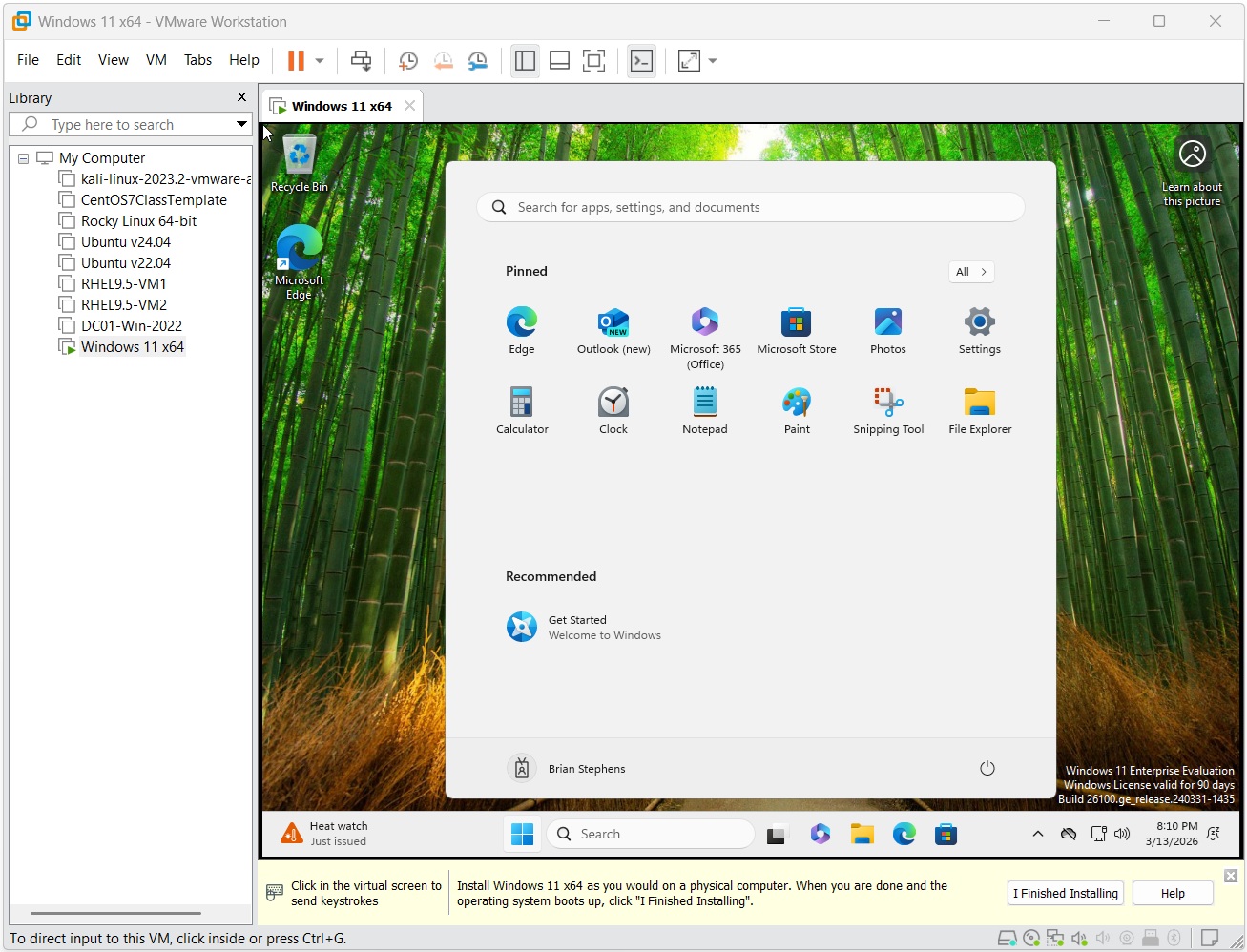Image resolution: width=1247 pixels, height=952 pixels.
Task: Open the Photos app
Action: click(x=888, y=330)
